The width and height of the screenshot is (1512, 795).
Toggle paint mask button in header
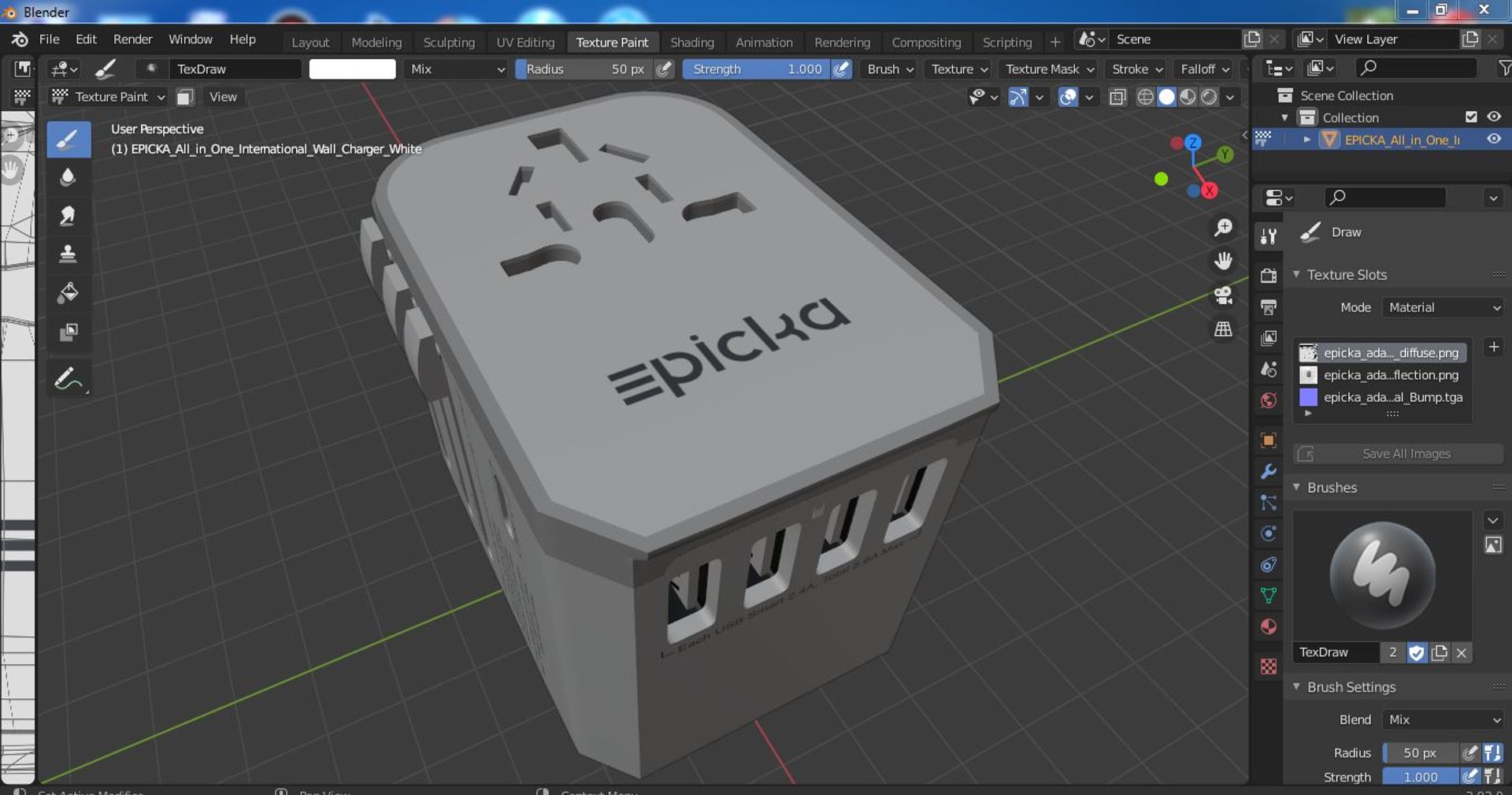(185, 97)
